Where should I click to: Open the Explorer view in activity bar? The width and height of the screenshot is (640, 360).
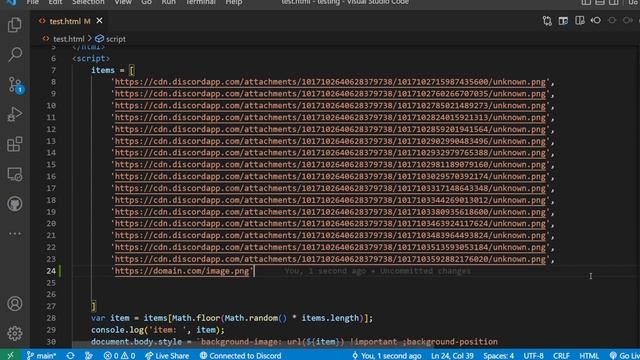pos(15,25)
